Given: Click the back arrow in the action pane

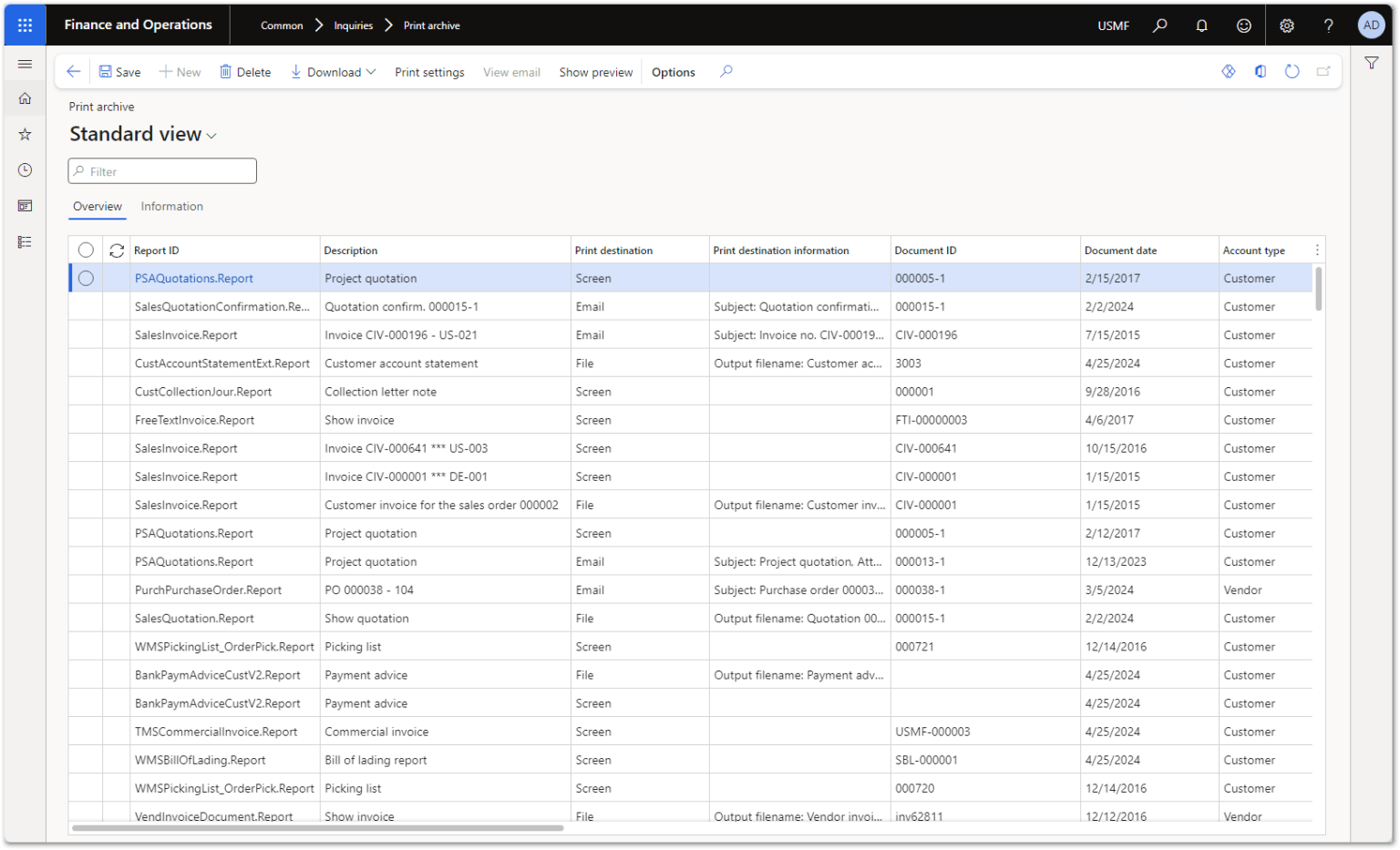Looking at the screenshot, I should pyautogui.click(x=74, y=72).
